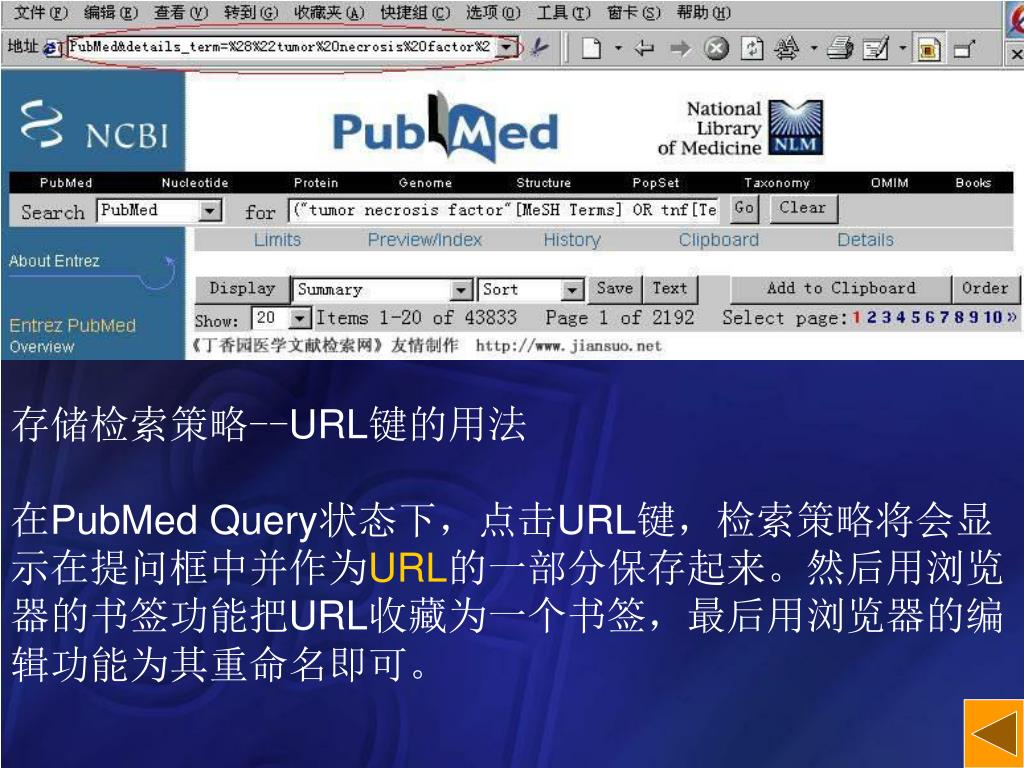Open the 查看(V) menu

[x=181, y=12]
